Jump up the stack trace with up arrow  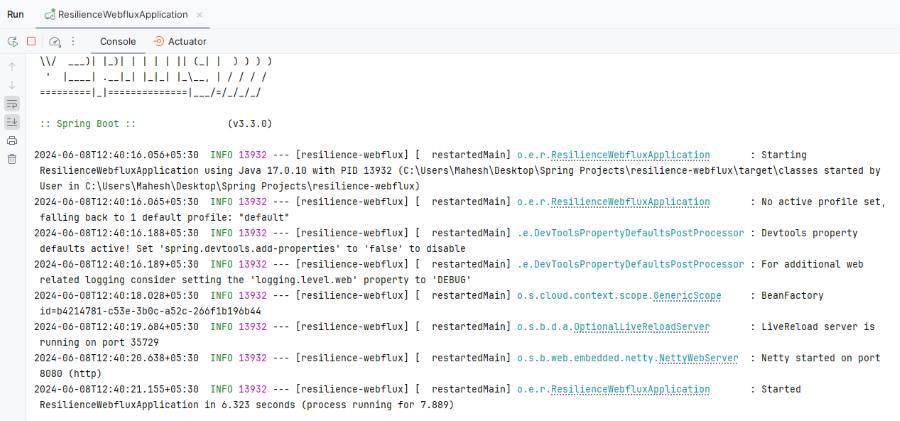pyautogui.click(x=12, y=66)
